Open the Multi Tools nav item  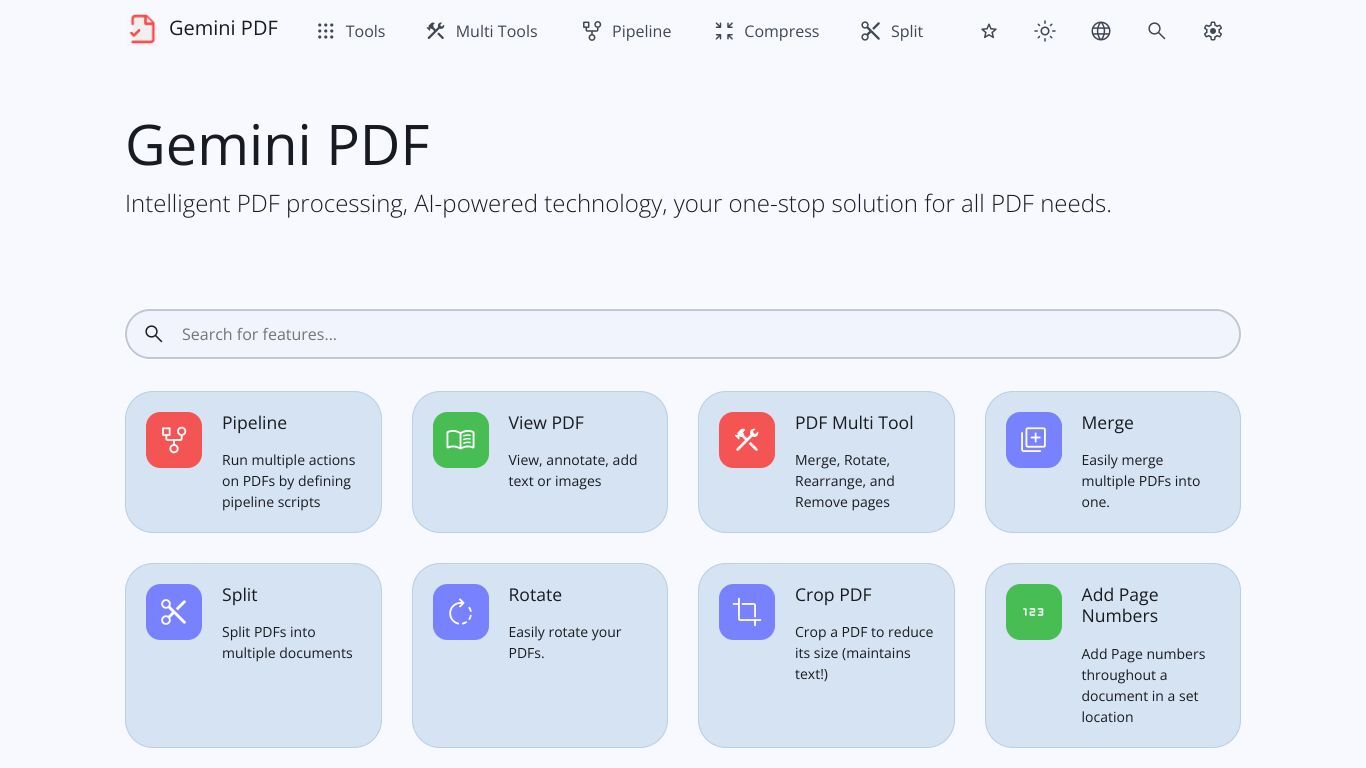click(x=482, y=31)
